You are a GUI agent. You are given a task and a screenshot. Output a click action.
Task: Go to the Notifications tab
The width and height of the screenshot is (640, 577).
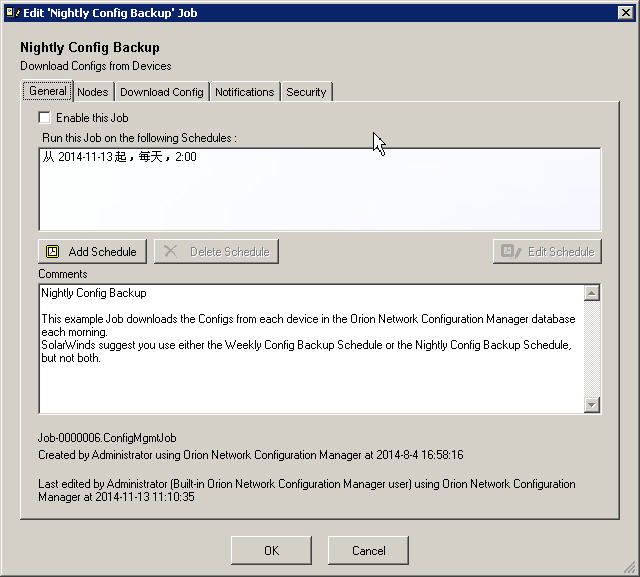(244, 92)
